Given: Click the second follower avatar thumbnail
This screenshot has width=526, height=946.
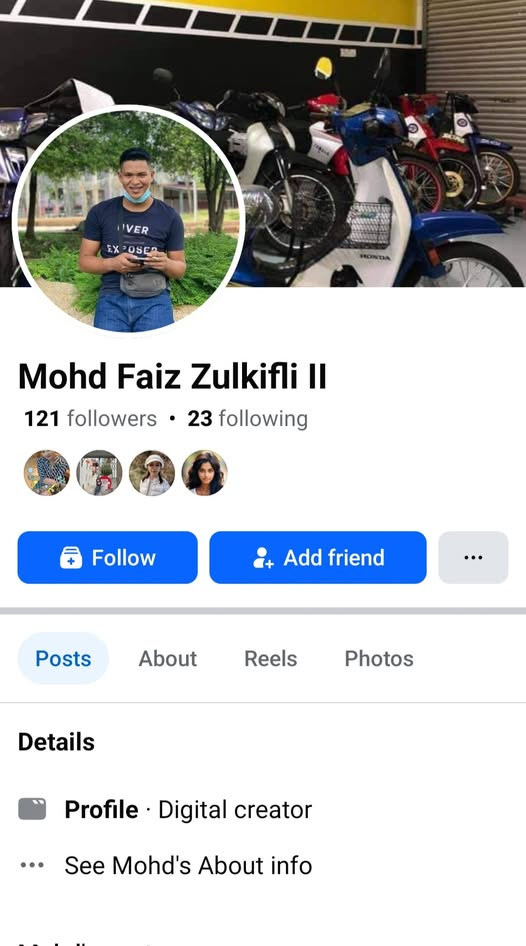Looking at the screenshot, I should tap(99, 473).
